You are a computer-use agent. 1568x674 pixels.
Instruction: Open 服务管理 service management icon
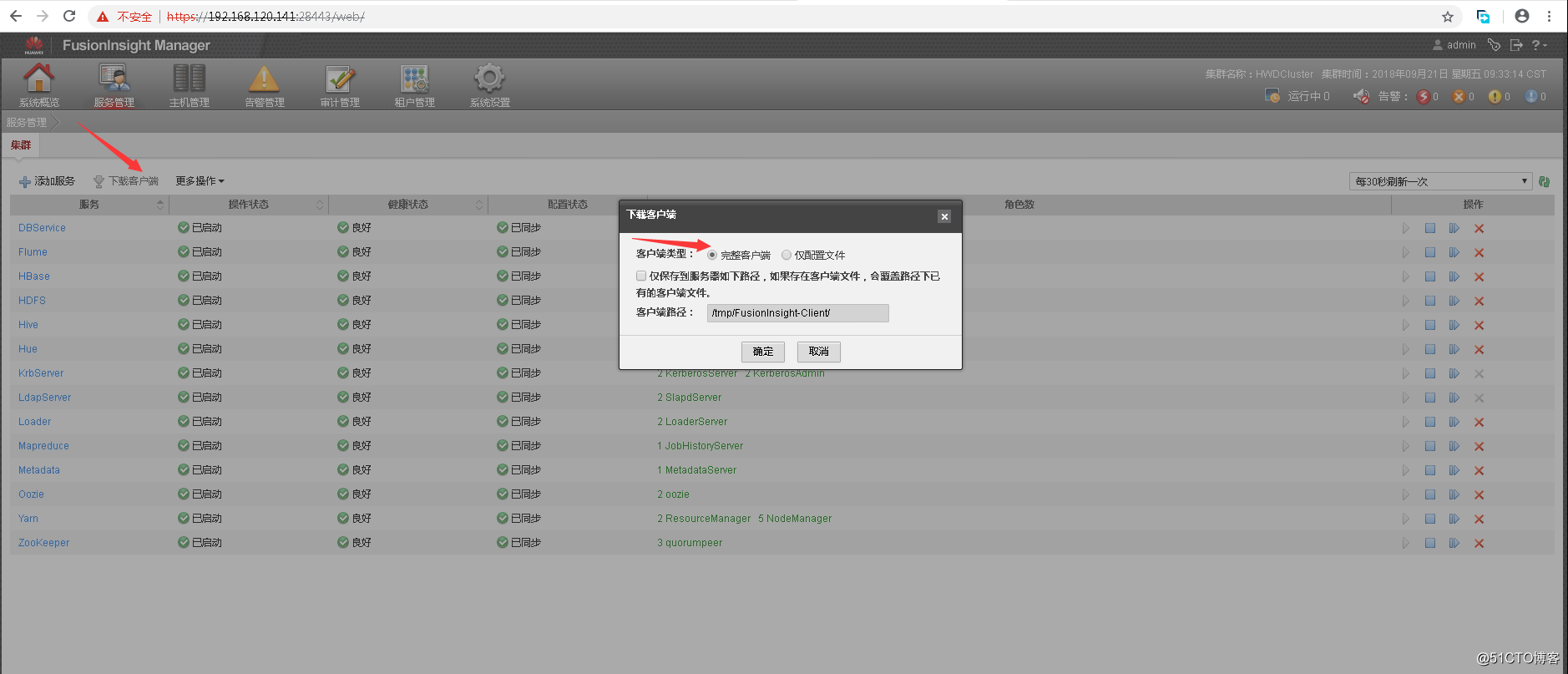pos(114,78)
